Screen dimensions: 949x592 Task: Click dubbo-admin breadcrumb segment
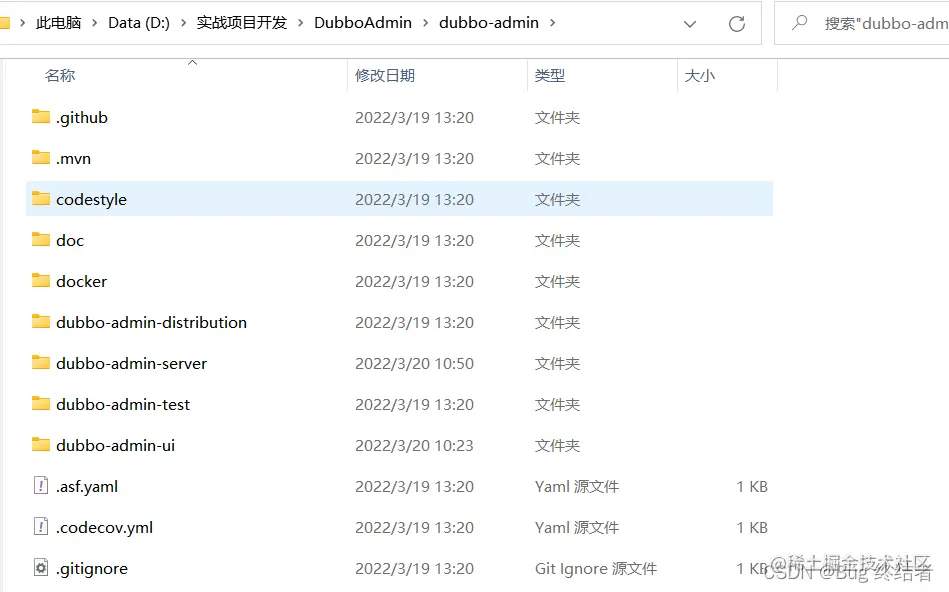coord(489,23)
